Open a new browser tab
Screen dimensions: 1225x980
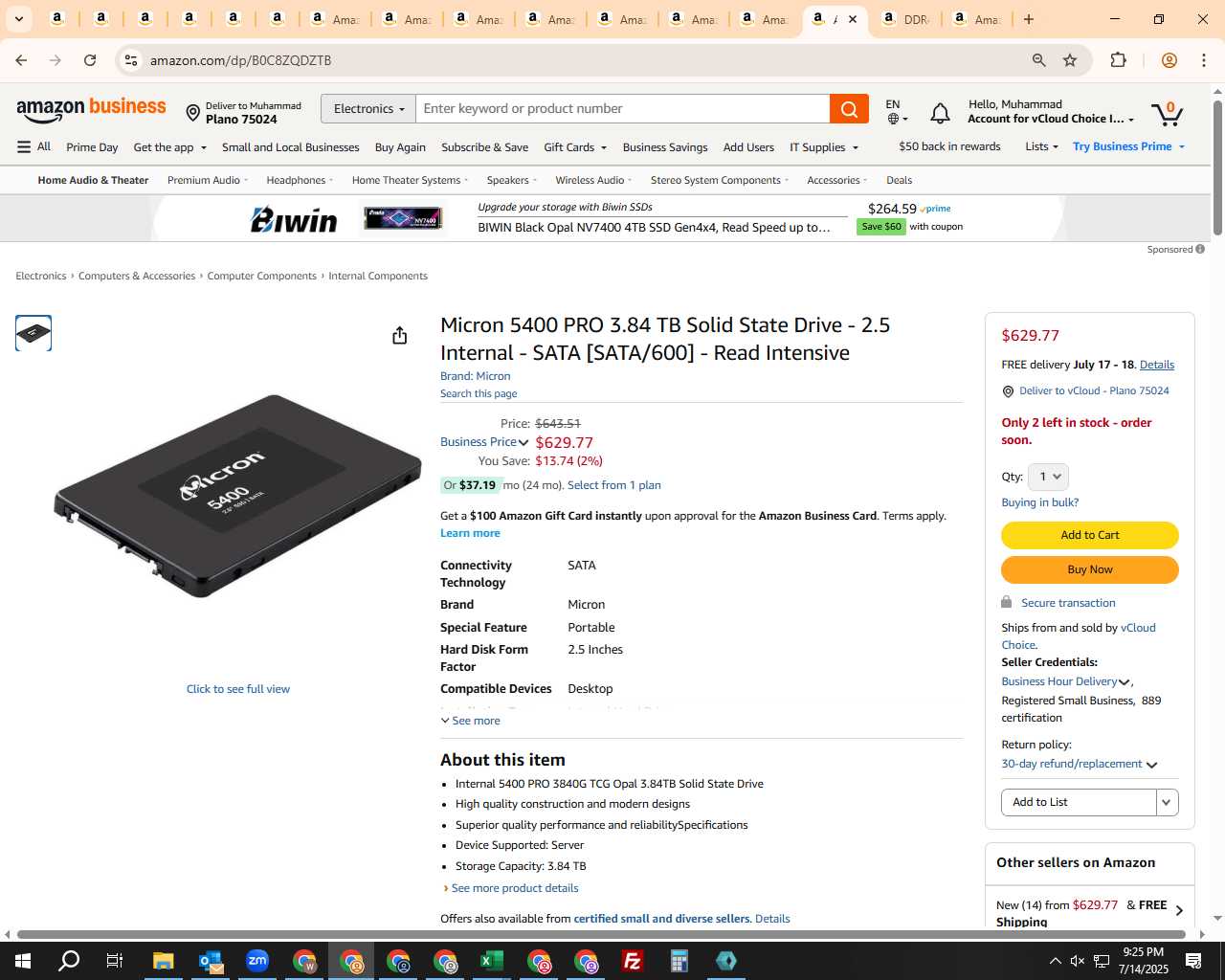1029,19
